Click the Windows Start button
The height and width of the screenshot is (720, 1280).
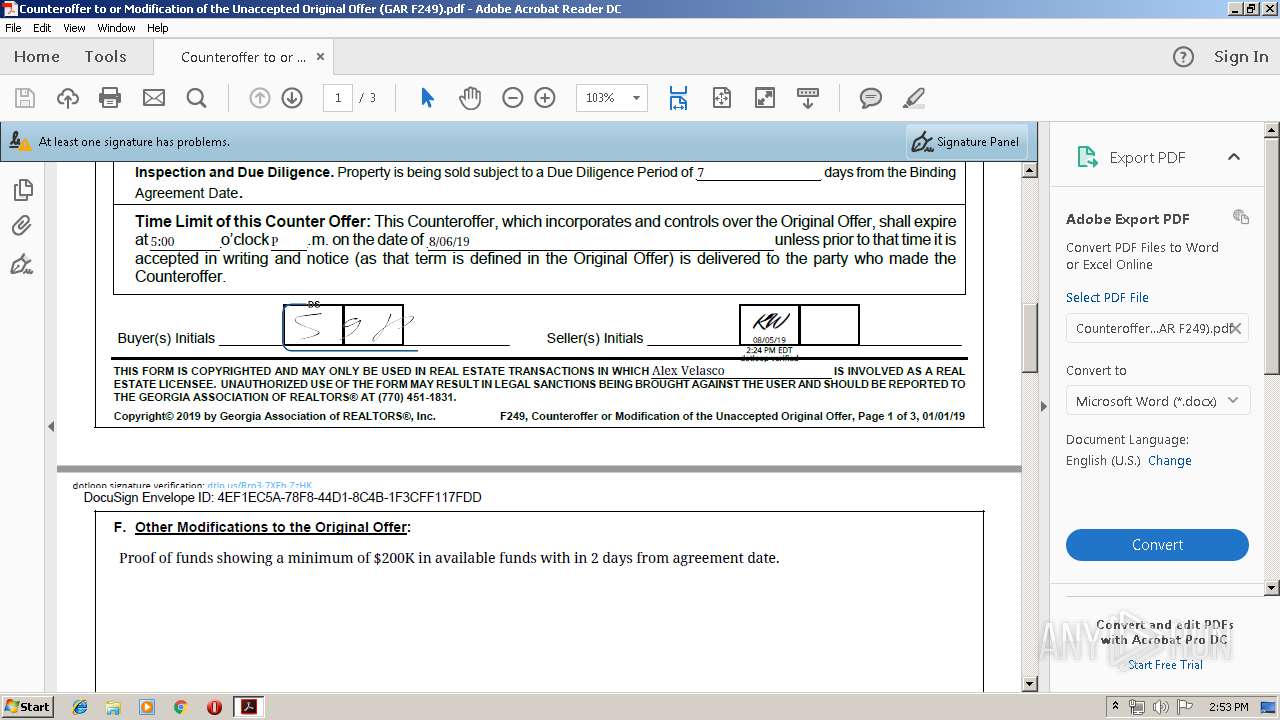click(27, 707)
